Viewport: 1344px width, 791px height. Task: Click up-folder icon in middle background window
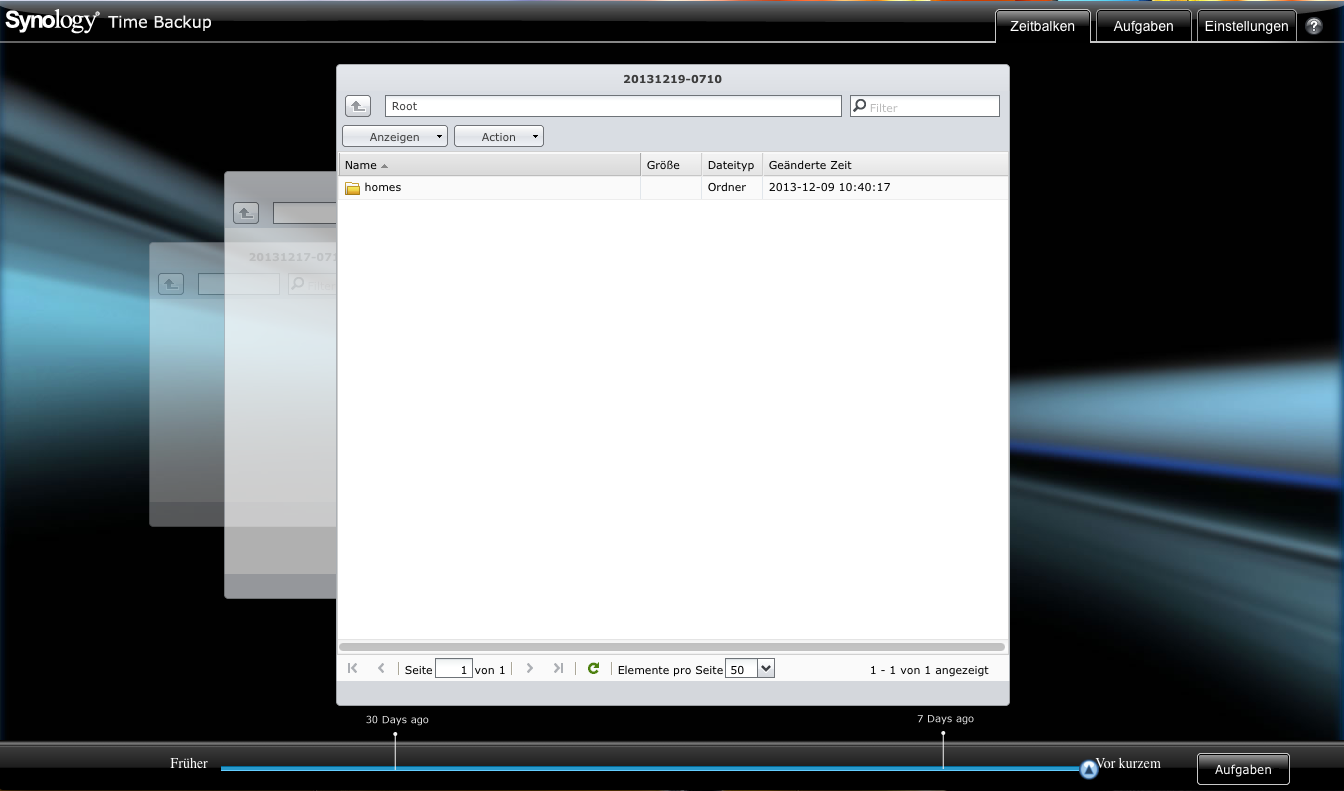(x=246, y=213)
